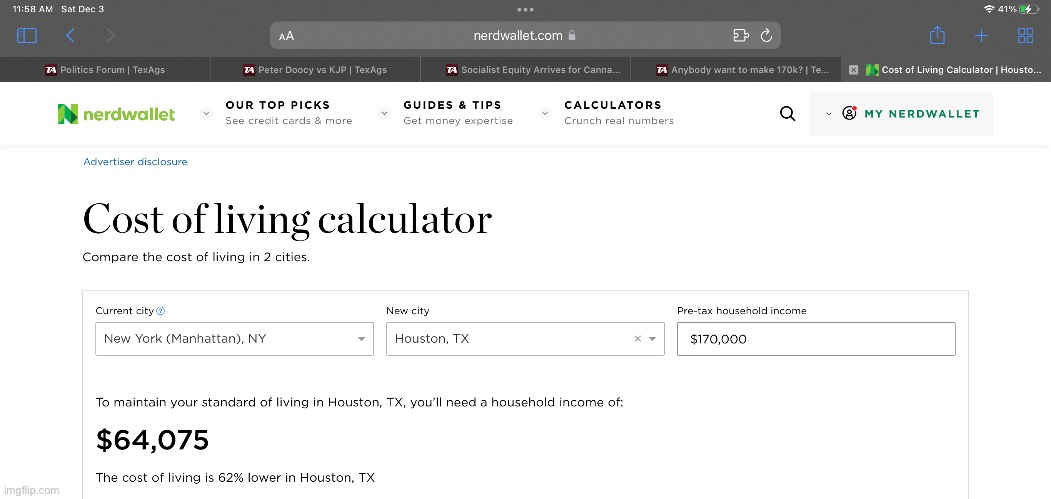Expand the Our Top Picks menu
1051x499 pixels.
point(277,113)
